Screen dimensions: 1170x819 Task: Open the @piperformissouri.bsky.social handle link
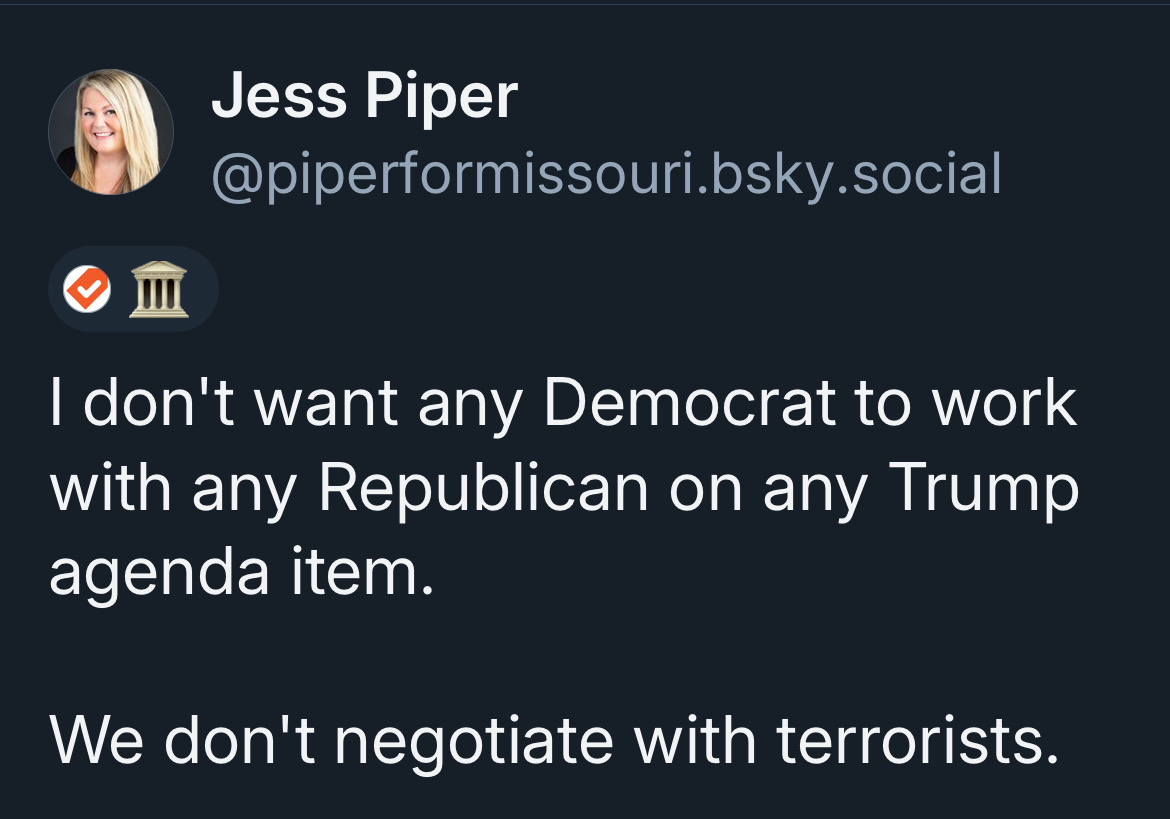point(606,174)
